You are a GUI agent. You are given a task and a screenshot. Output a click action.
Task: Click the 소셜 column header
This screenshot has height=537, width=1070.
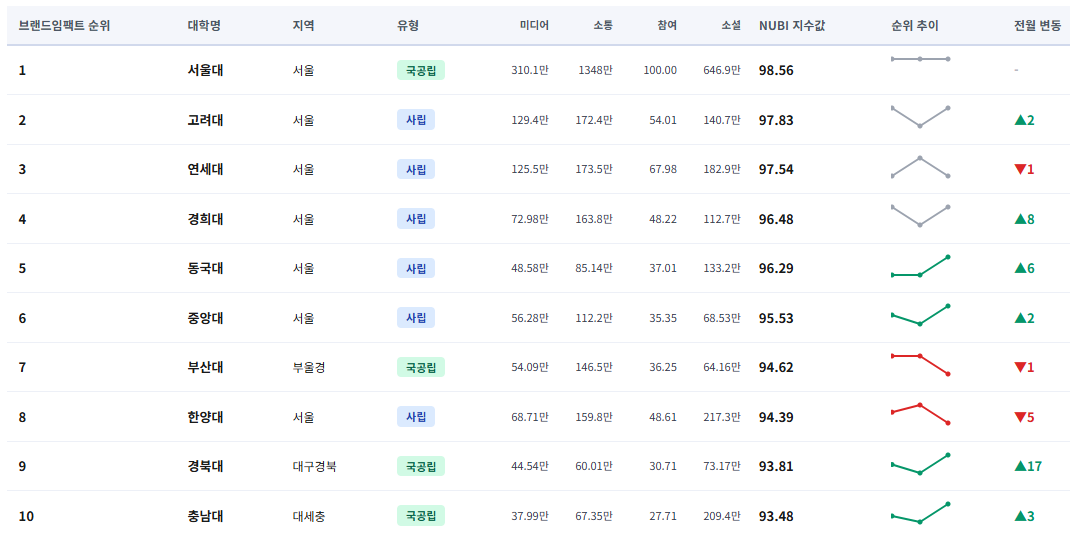click(x=730, y=26)
